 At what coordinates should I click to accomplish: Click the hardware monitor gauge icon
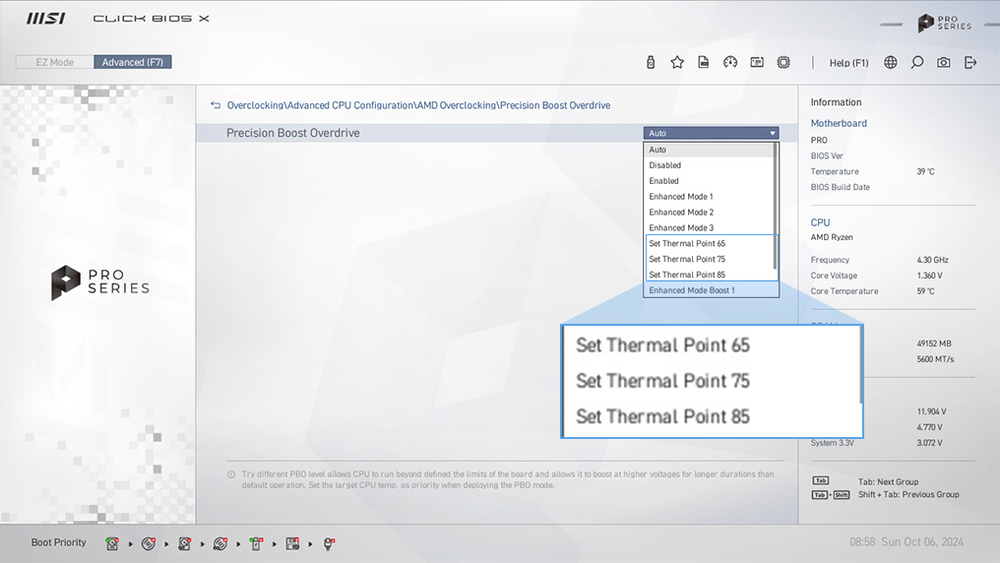[730, 62]
